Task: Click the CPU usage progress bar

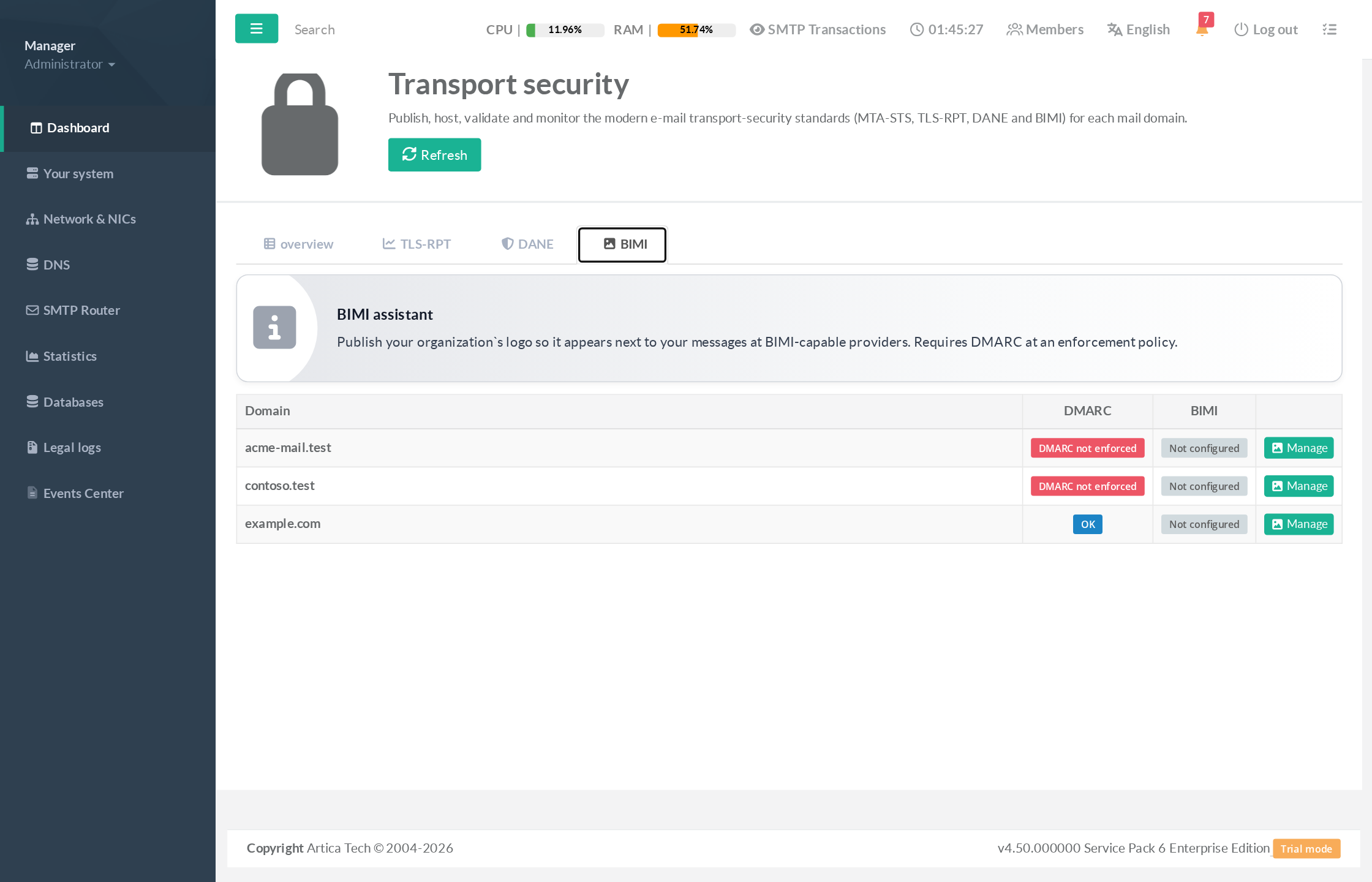Action: [565, 30]
